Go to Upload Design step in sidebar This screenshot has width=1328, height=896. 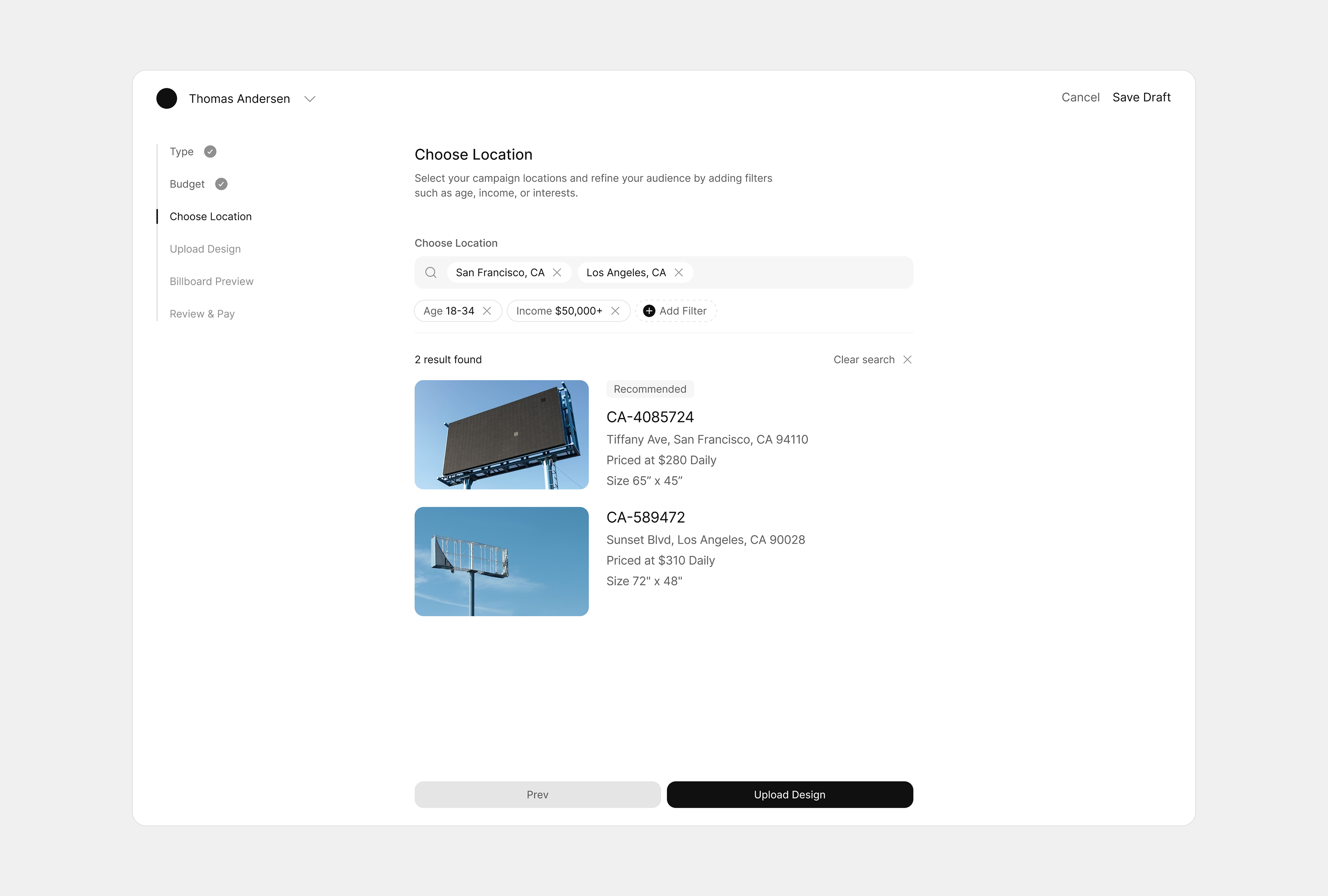tap(205, 249)
